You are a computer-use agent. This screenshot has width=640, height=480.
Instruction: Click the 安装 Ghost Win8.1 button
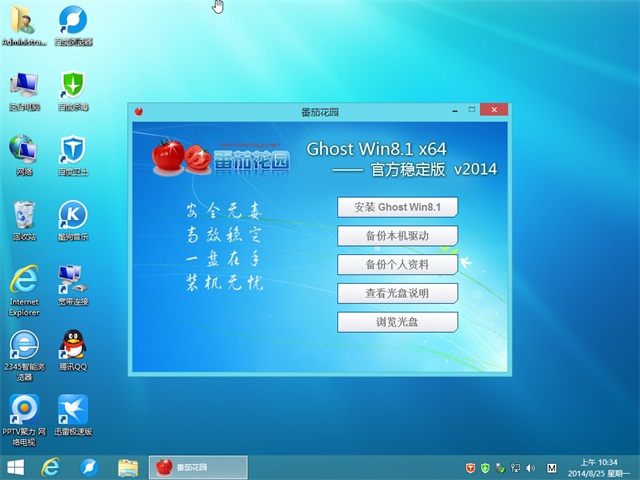point(397,207)
